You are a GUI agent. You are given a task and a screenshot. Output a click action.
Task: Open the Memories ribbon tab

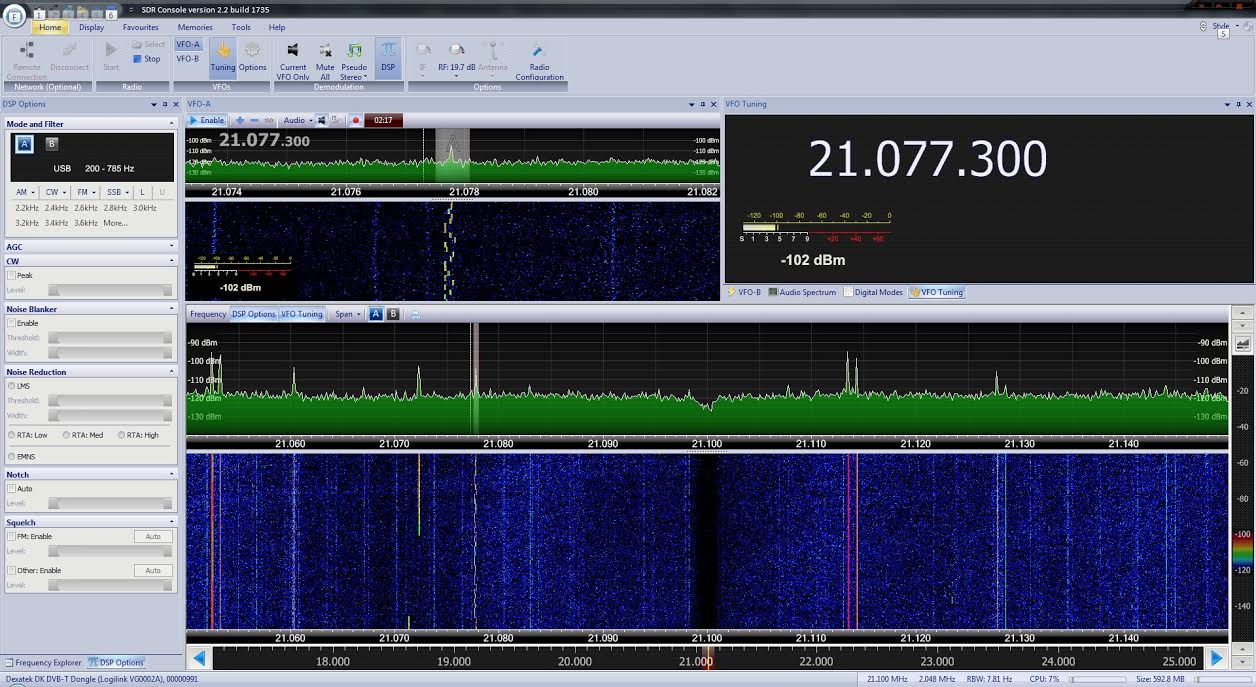[x=195, y=27]
